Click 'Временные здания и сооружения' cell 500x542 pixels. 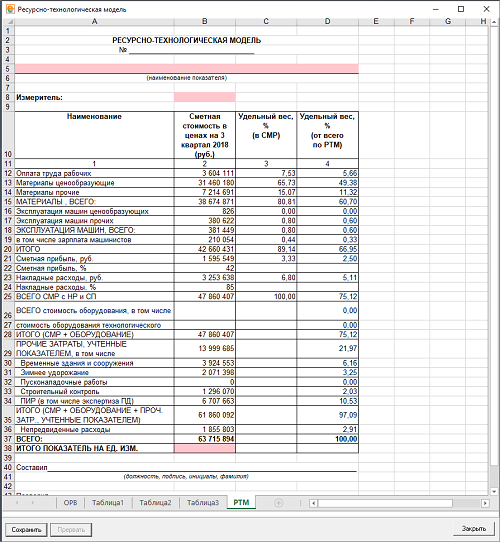point(94,363)
